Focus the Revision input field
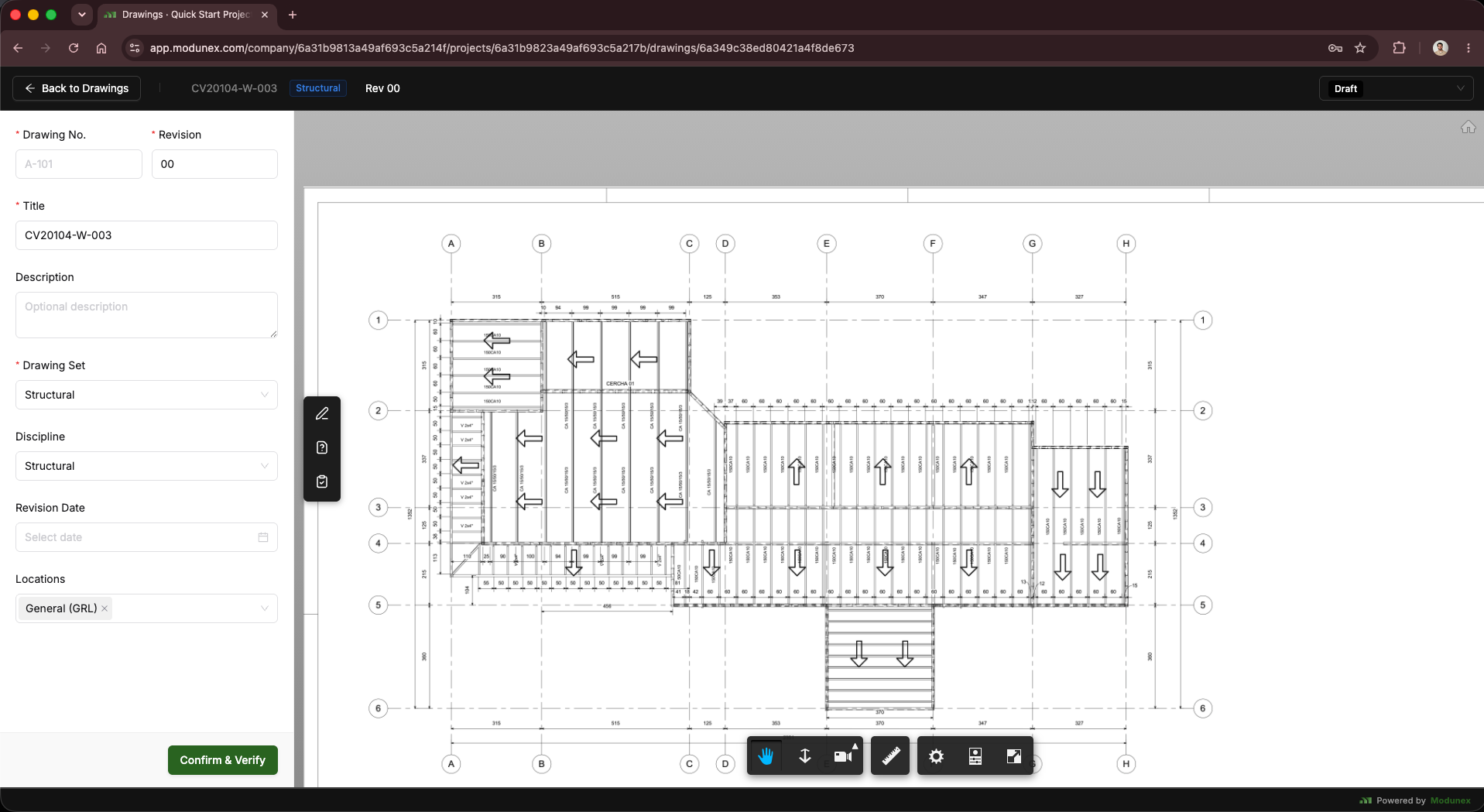Screen dimensions: 1484x812 [214, 164]
